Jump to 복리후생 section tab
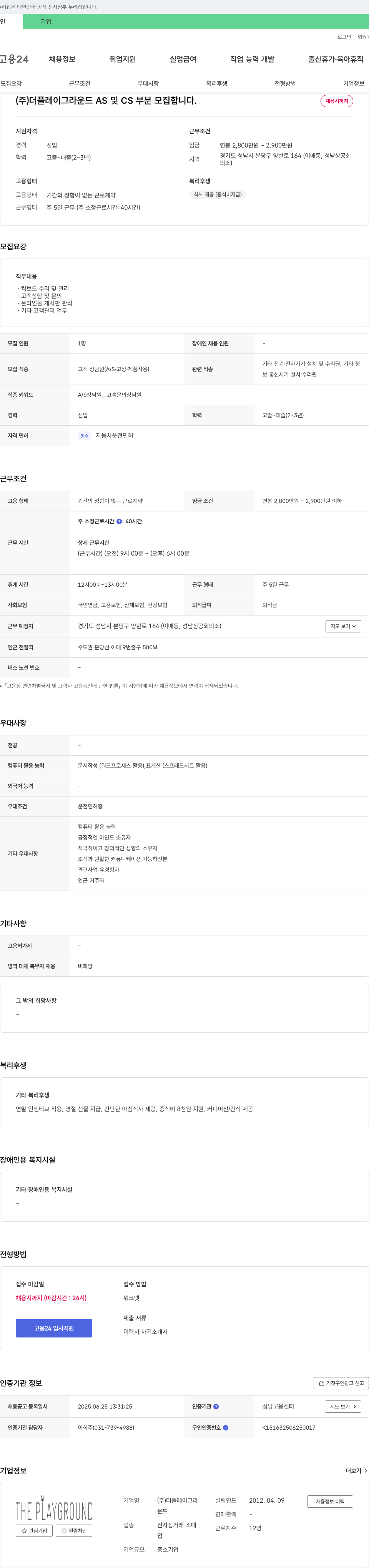The width and height of the screenshot is (369, 1568). (x=217, y=83)
